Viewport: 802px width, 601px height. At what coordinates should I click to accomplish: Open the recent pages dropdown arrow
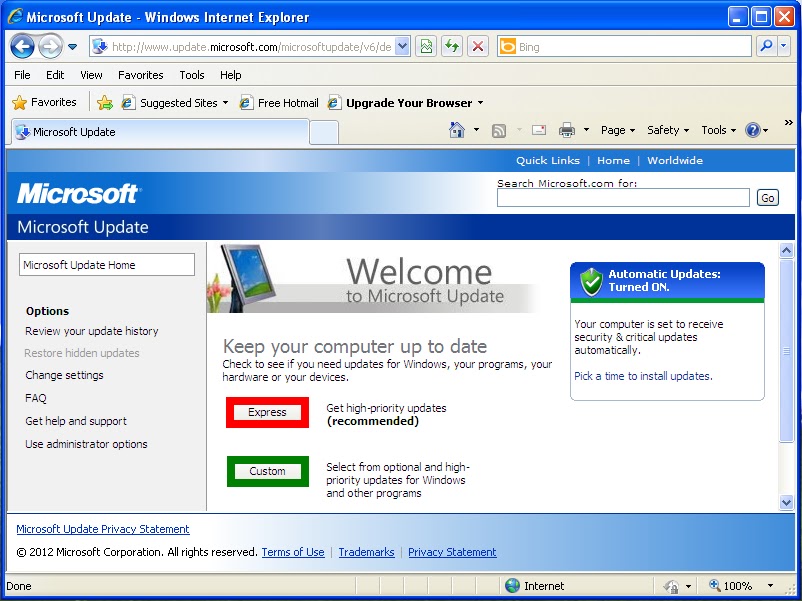pyautogui.click(x=73, y=47)
